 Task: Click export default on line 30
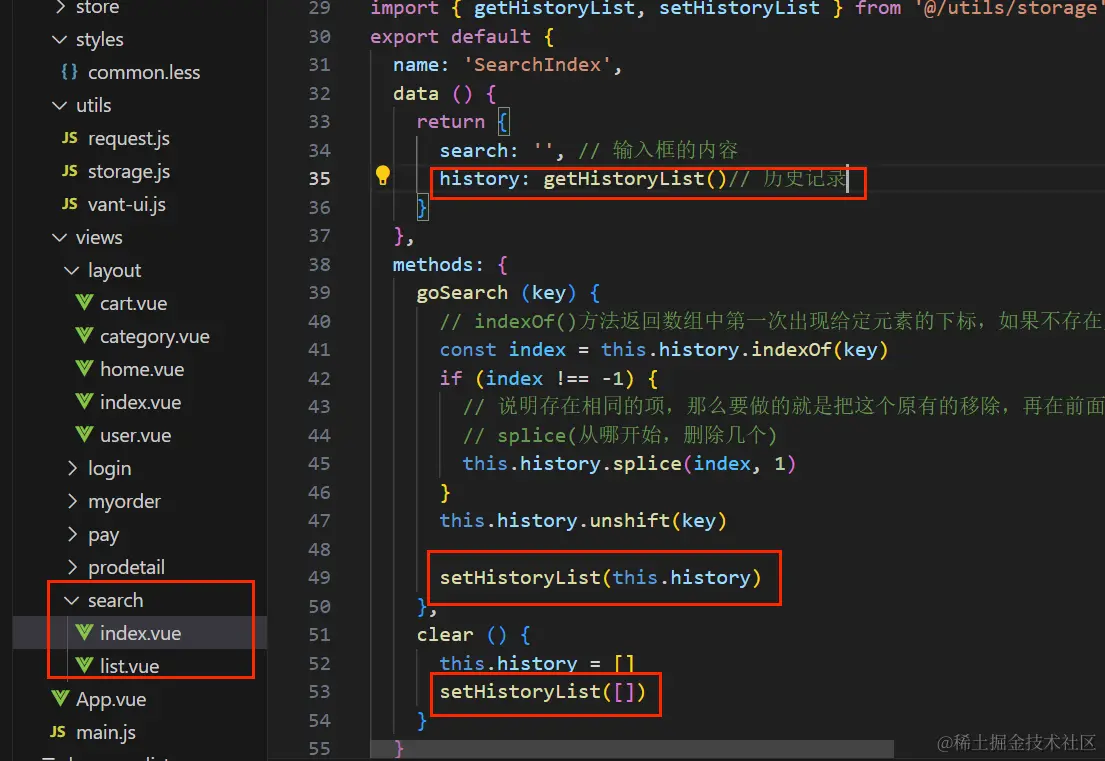click(450, 37)
